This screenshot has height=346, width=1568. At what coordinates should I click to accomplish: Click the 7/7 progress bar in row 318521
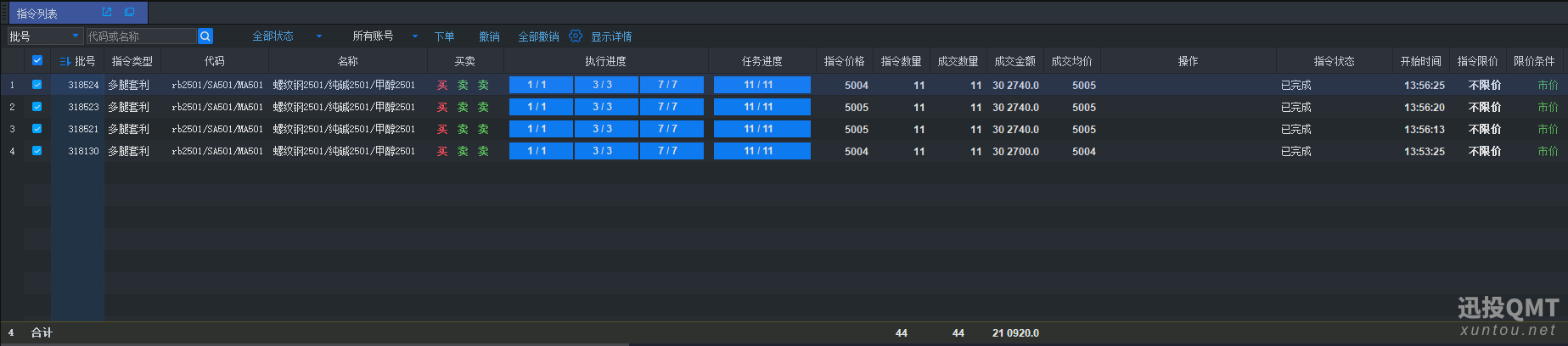[x=672, y=129]
